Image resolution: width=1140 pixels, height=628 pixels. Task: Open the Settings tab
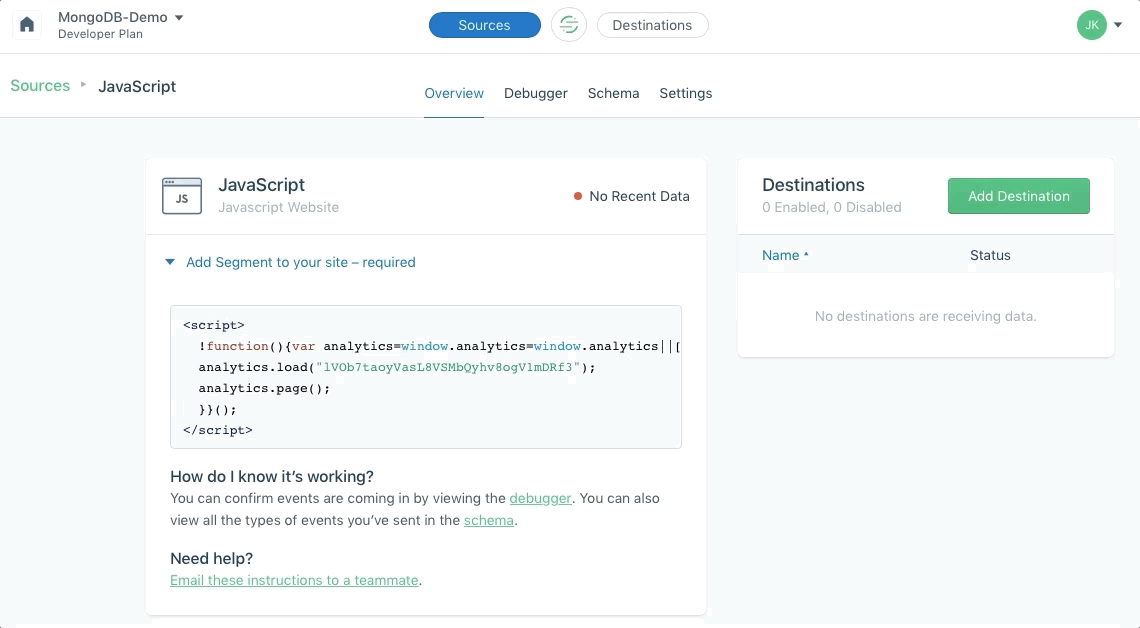pos(686,93)
